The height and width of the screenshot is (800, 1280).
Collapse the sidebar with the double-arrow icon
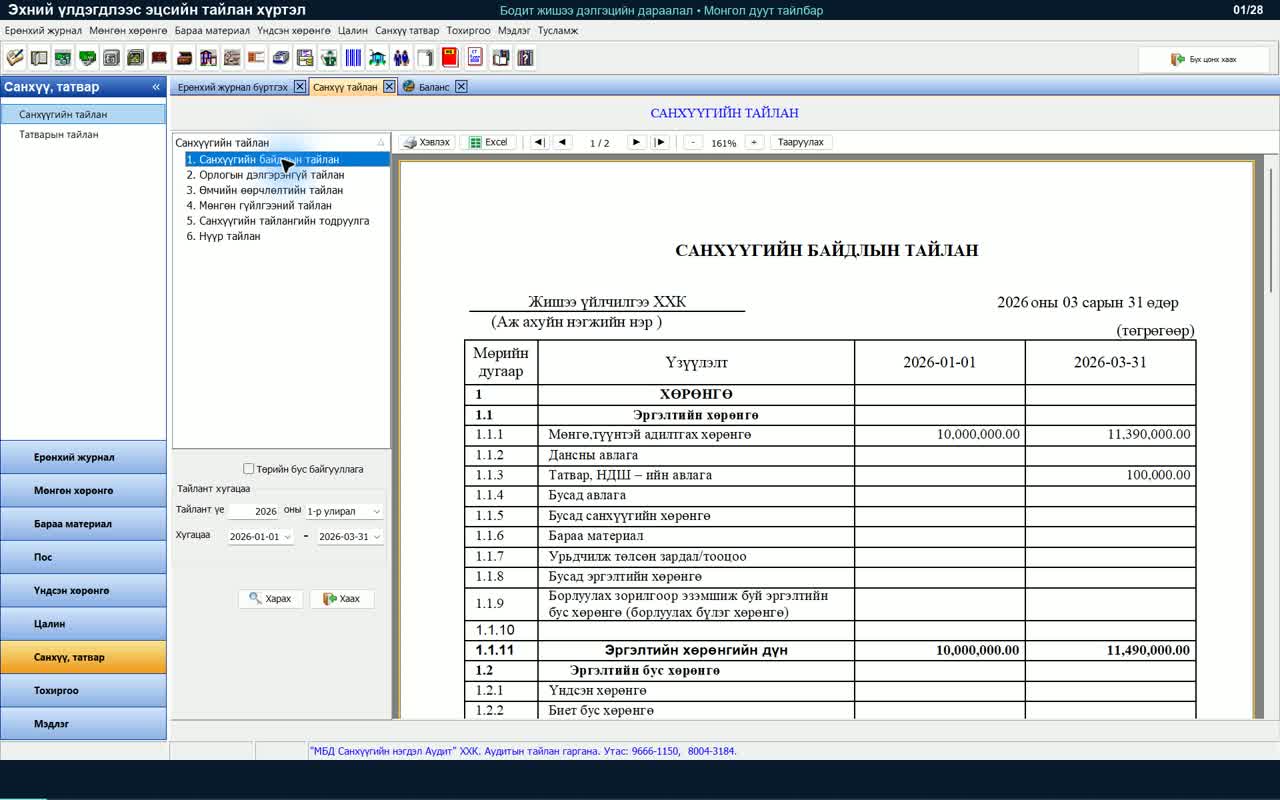click(156, 87)
